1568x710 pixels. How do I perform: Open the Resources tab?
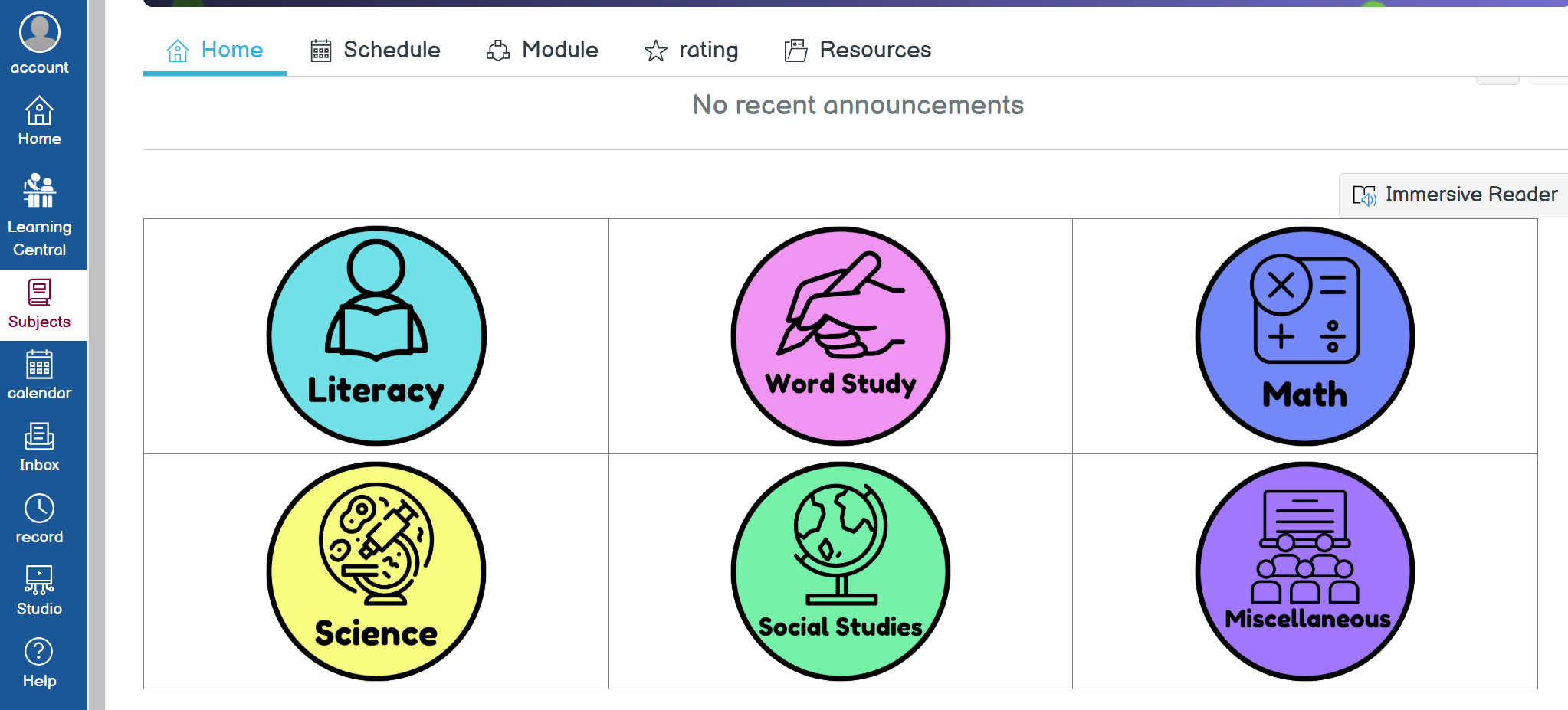point(858,50)
